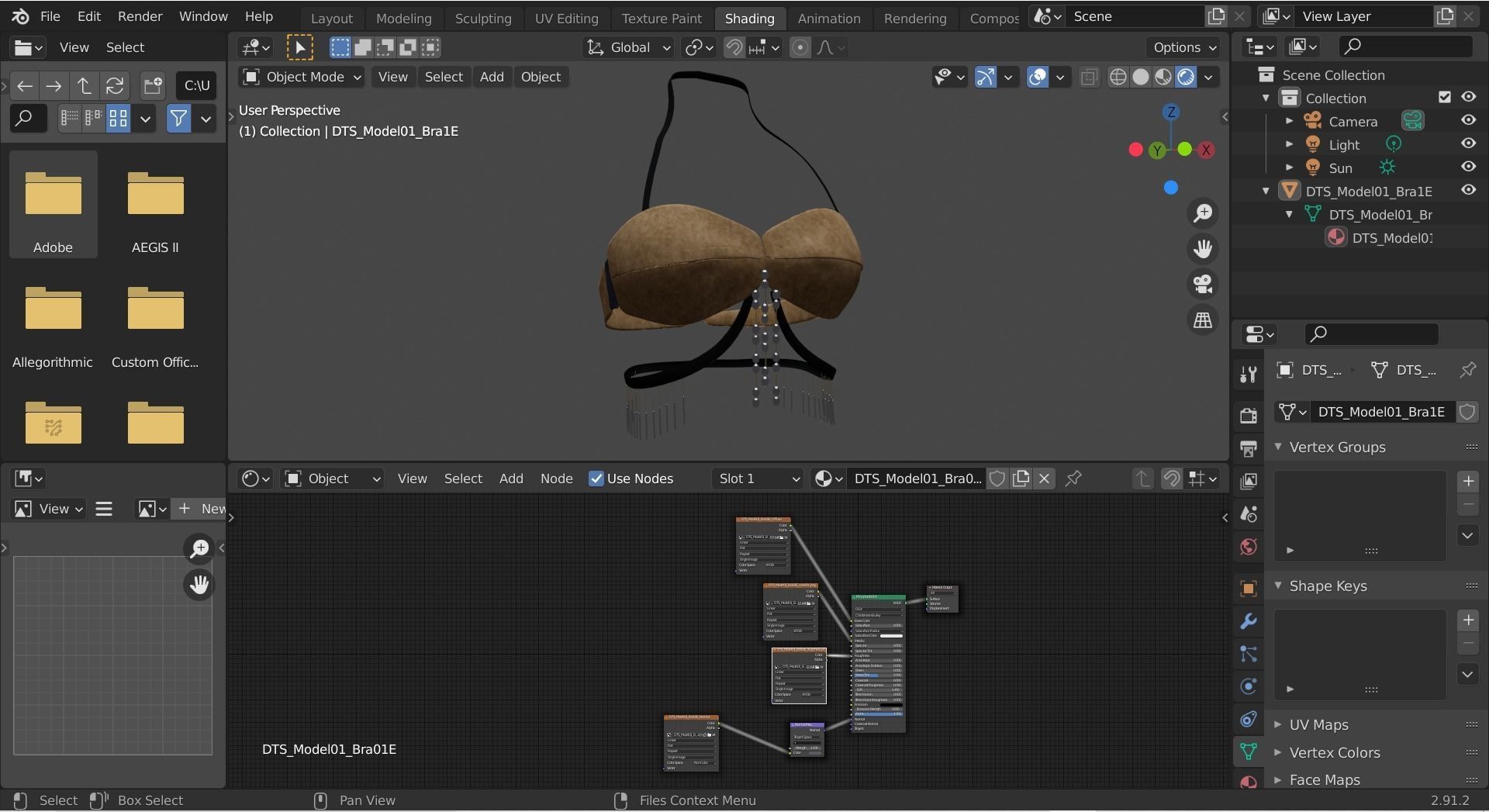Open the File menu
Screen dimensions: 1489x812
tap(50, 16)
